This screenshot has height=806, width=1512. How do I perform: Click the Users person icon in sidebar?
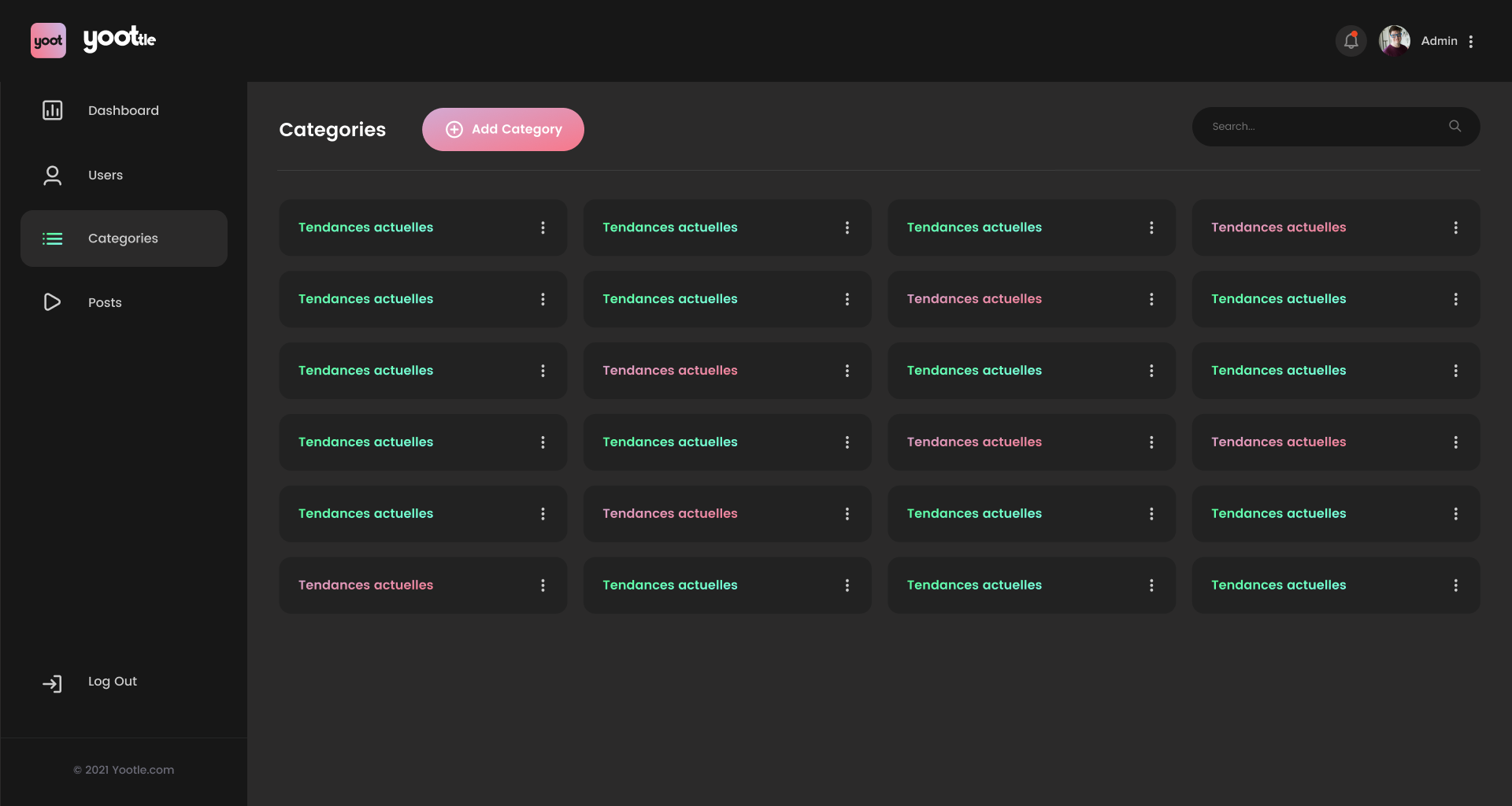[53, 176]
